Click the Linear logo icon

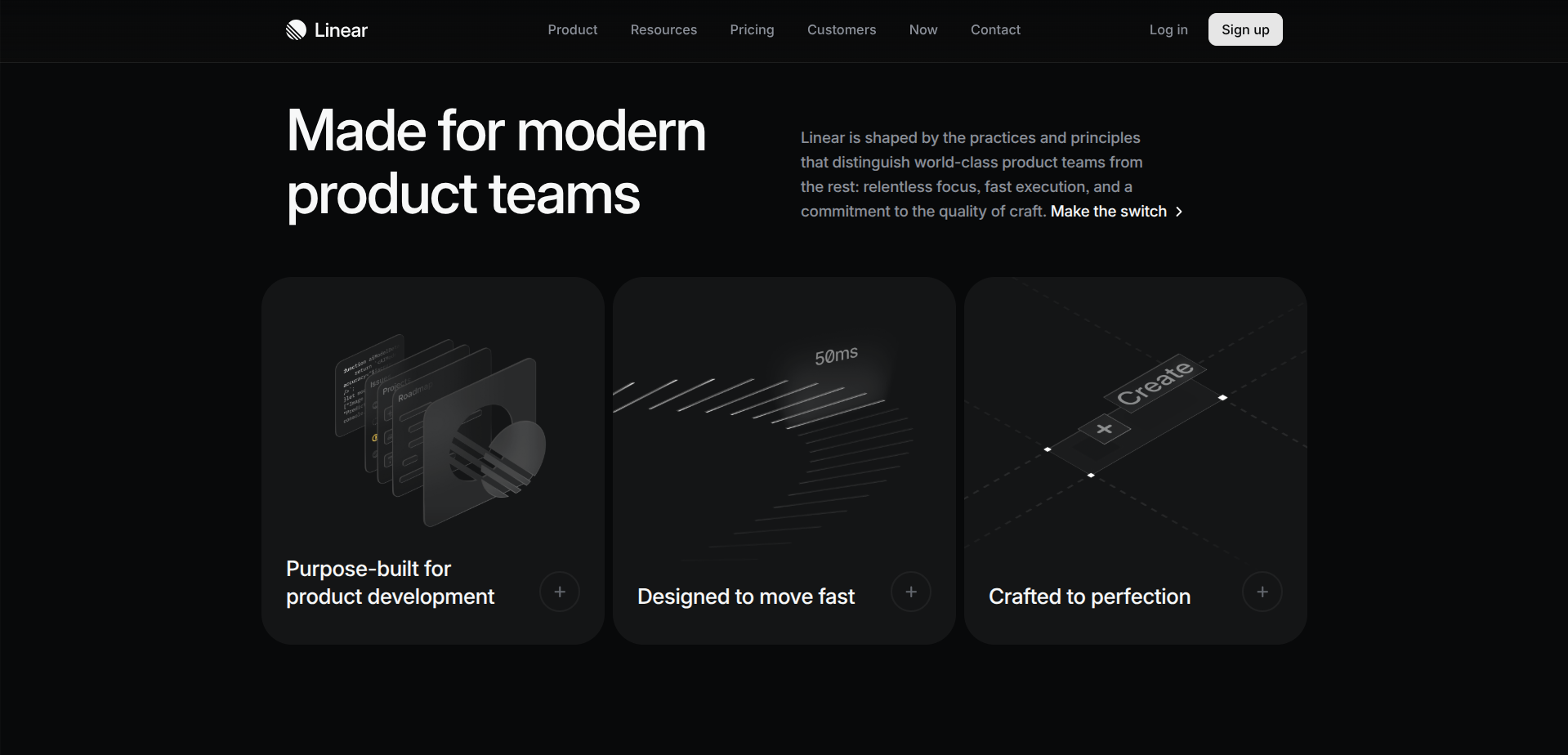pyautogui.click(x=296, y=30)
